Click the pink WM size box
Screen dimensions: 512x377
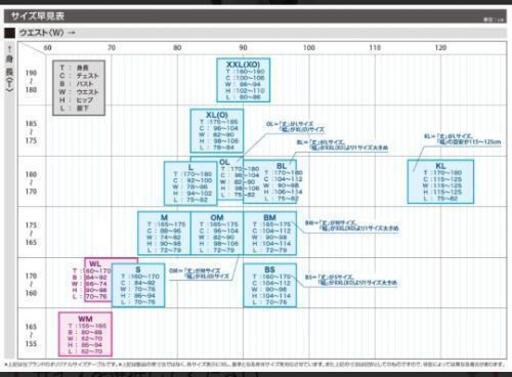(85, 334)
